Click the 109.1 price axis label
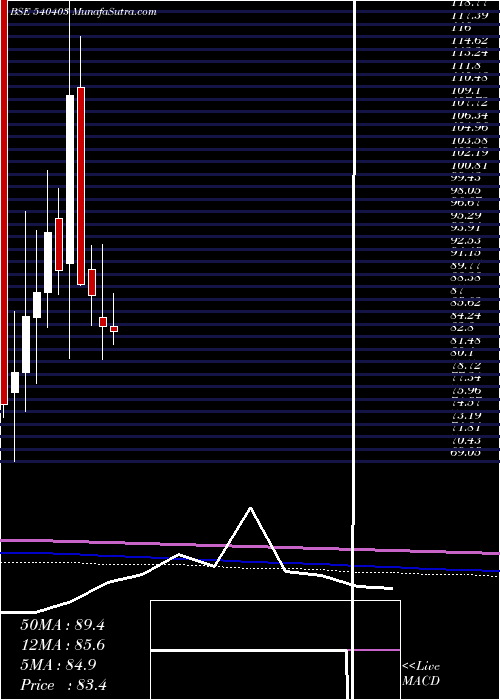This screenshot has width=500, height=700. (x=465, y=90)
